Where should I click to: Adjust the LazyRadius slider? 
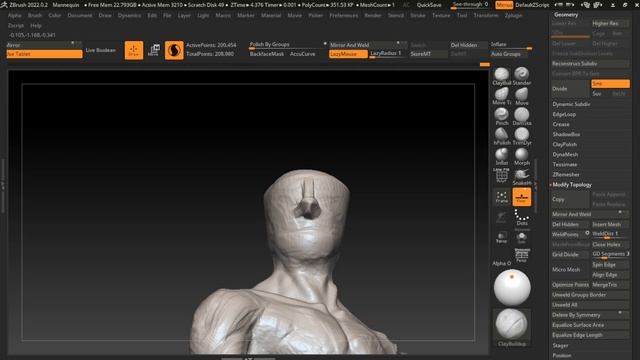pos(388,54)
